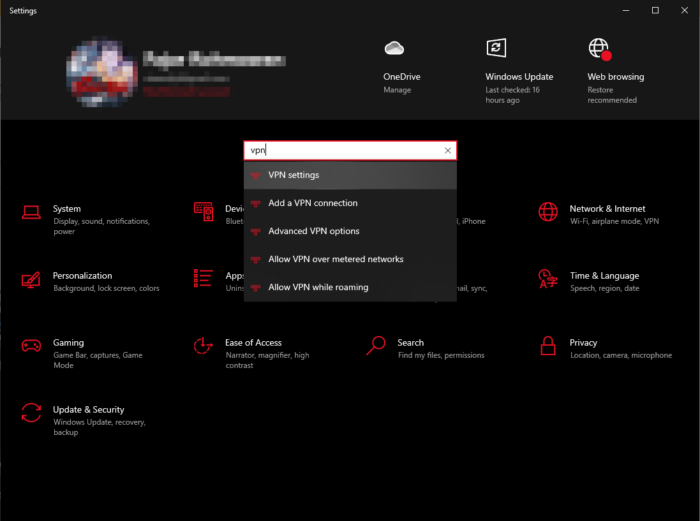
Task: Choose Add a VPN connection suggestion
Action: pyautogui.click(x=350, y=203)
